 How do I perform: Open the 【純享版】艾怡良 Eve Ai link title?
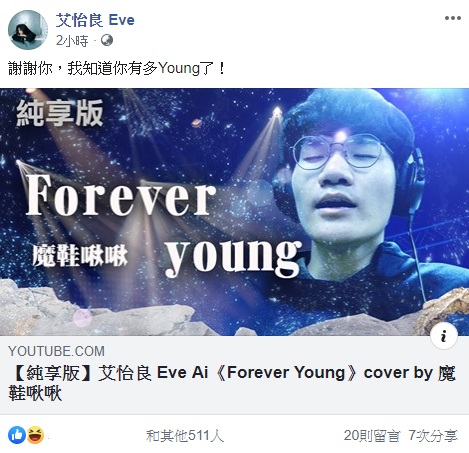click(x=232, y=383)
